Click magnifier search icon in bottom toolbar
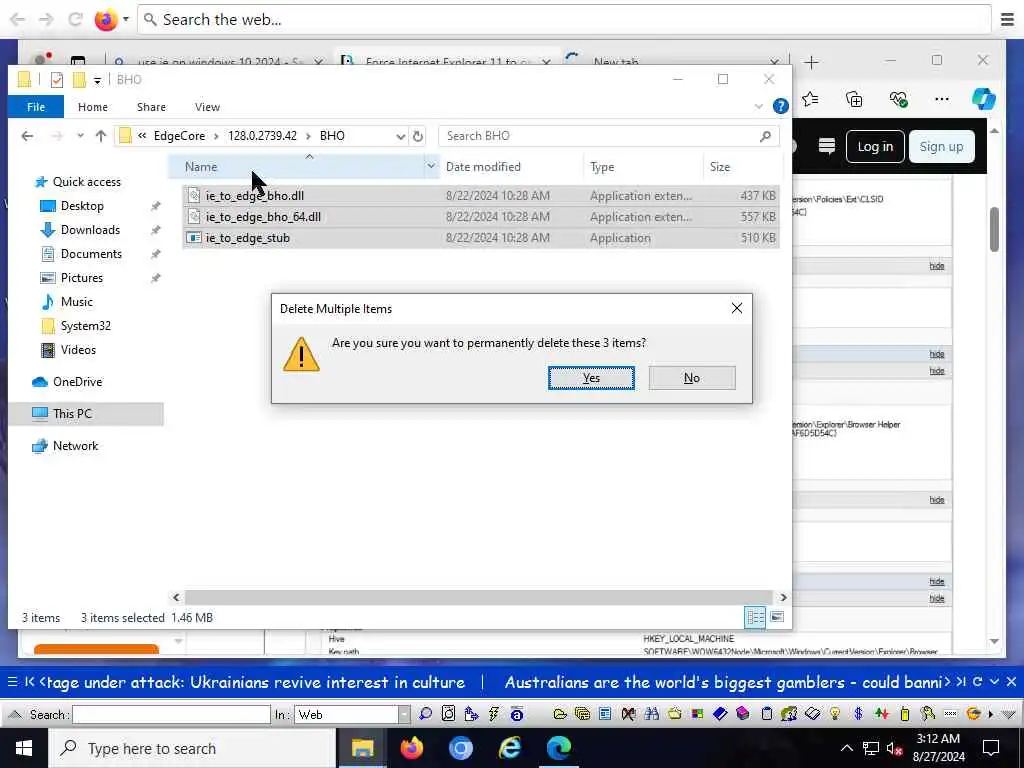 [x=426, y=714]
